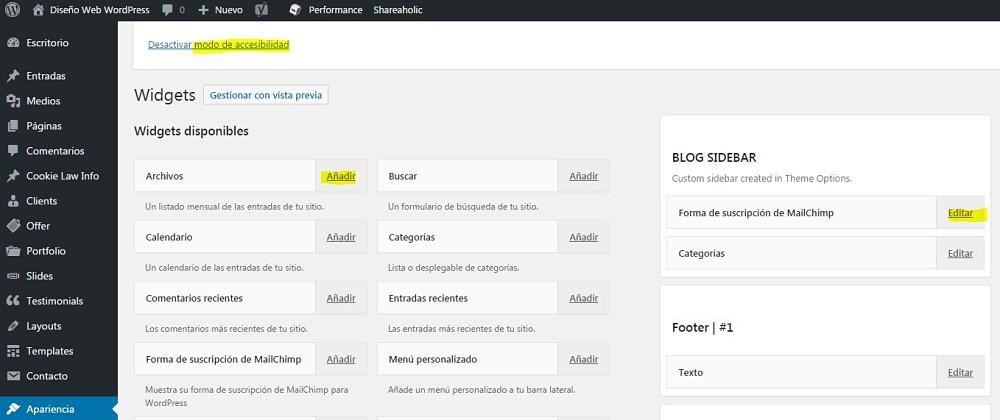Click the WordPress logo icon
This screenshot has width=1000, height=420.
coord(13,10)
